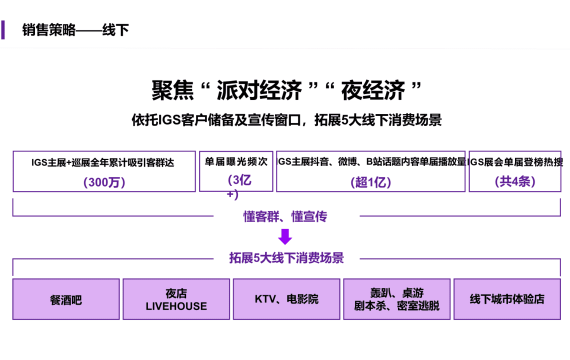Click the (超1亿) purple figure
570x360 pixels.
[x=371, y=182]
